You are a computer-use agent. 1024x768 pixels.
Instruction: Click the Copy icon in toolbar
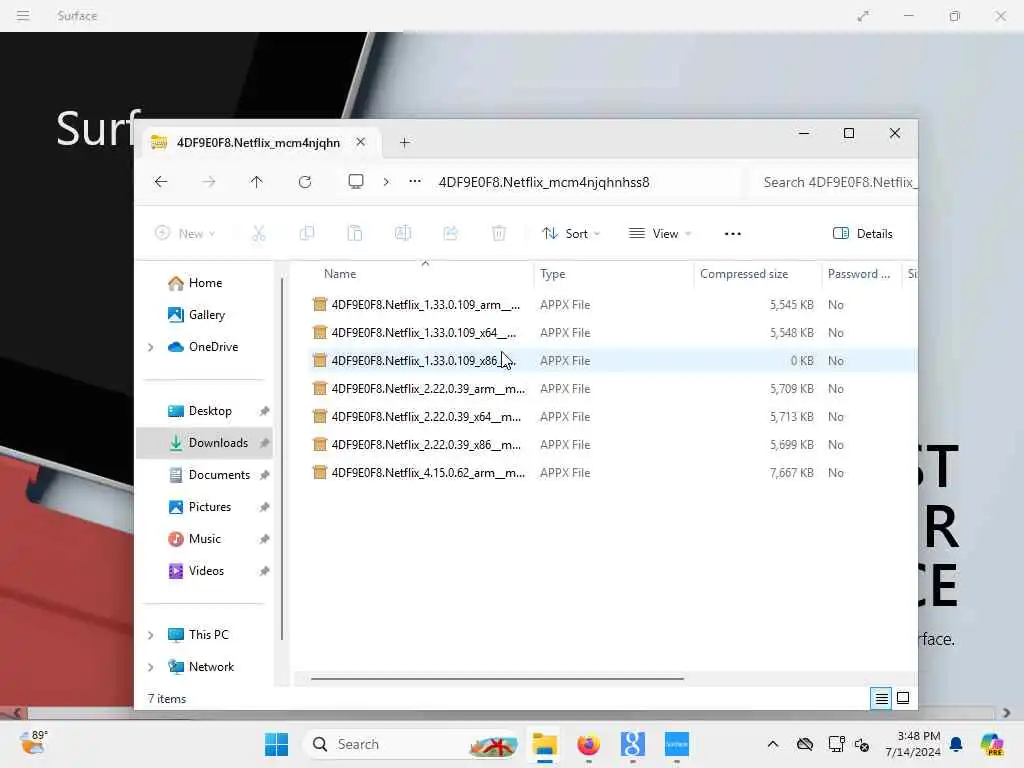coord(307,233)
